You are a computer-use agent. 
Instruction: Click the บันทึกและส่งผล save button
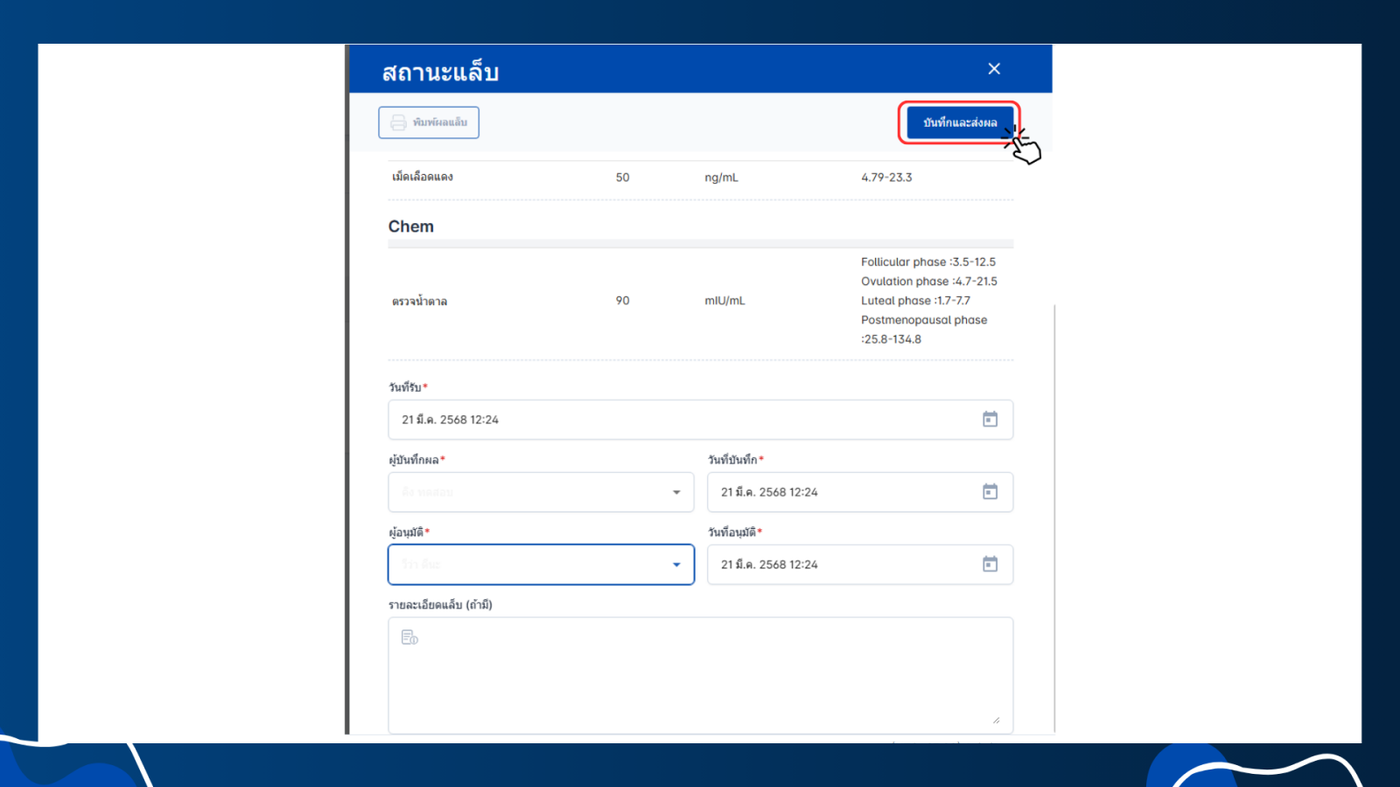[x=960, y=123]
